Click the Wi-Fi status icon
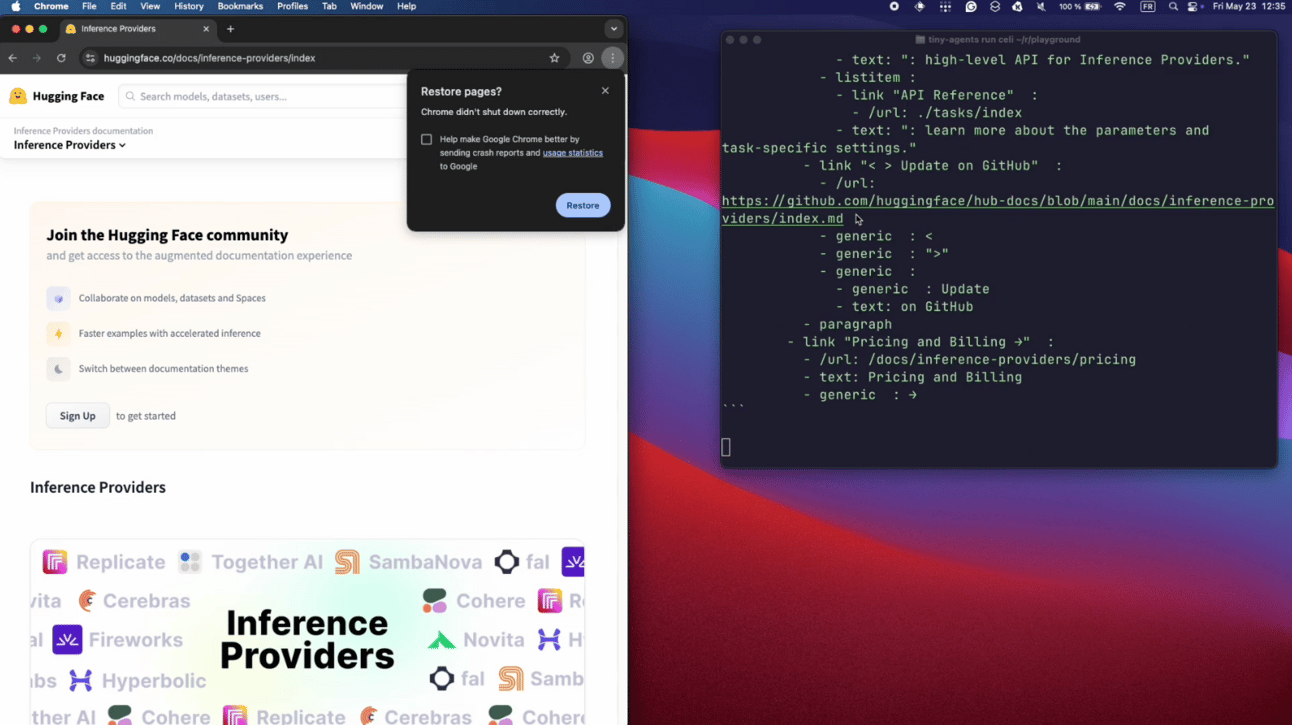 coord(1120,6)
